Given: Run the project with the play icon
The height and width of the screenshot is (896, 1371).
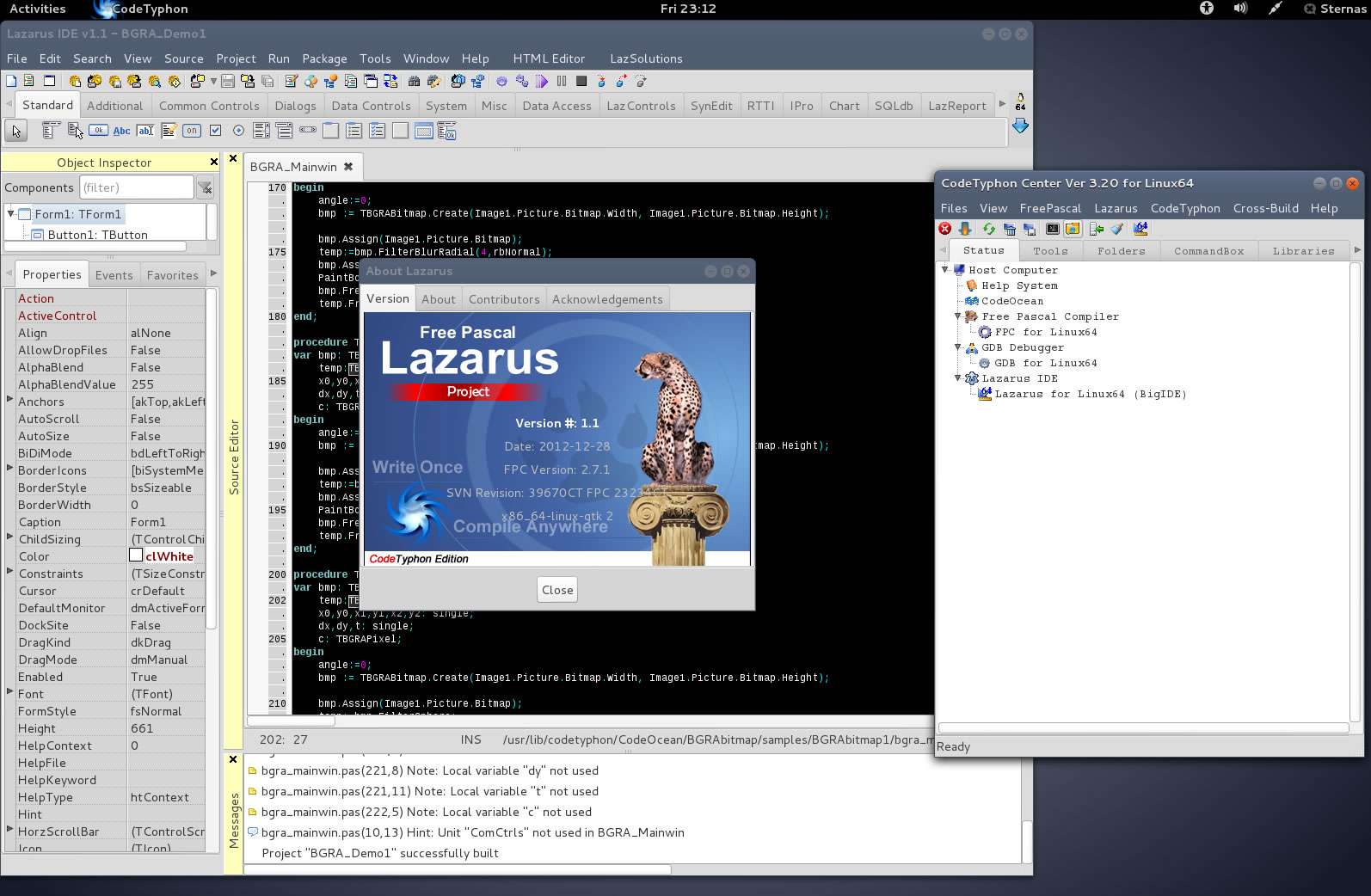Looking at the screenshot, I should coord(542,81).
